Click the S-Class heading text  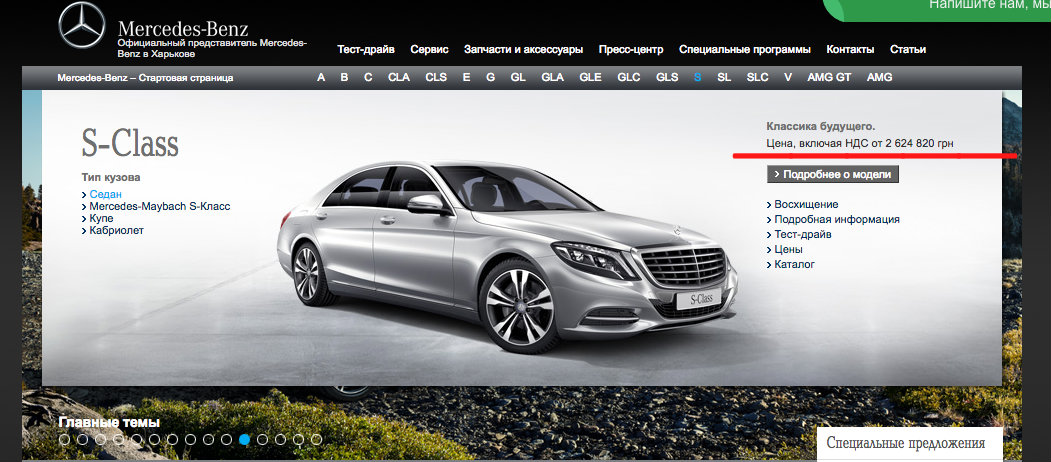coord(130,143)
